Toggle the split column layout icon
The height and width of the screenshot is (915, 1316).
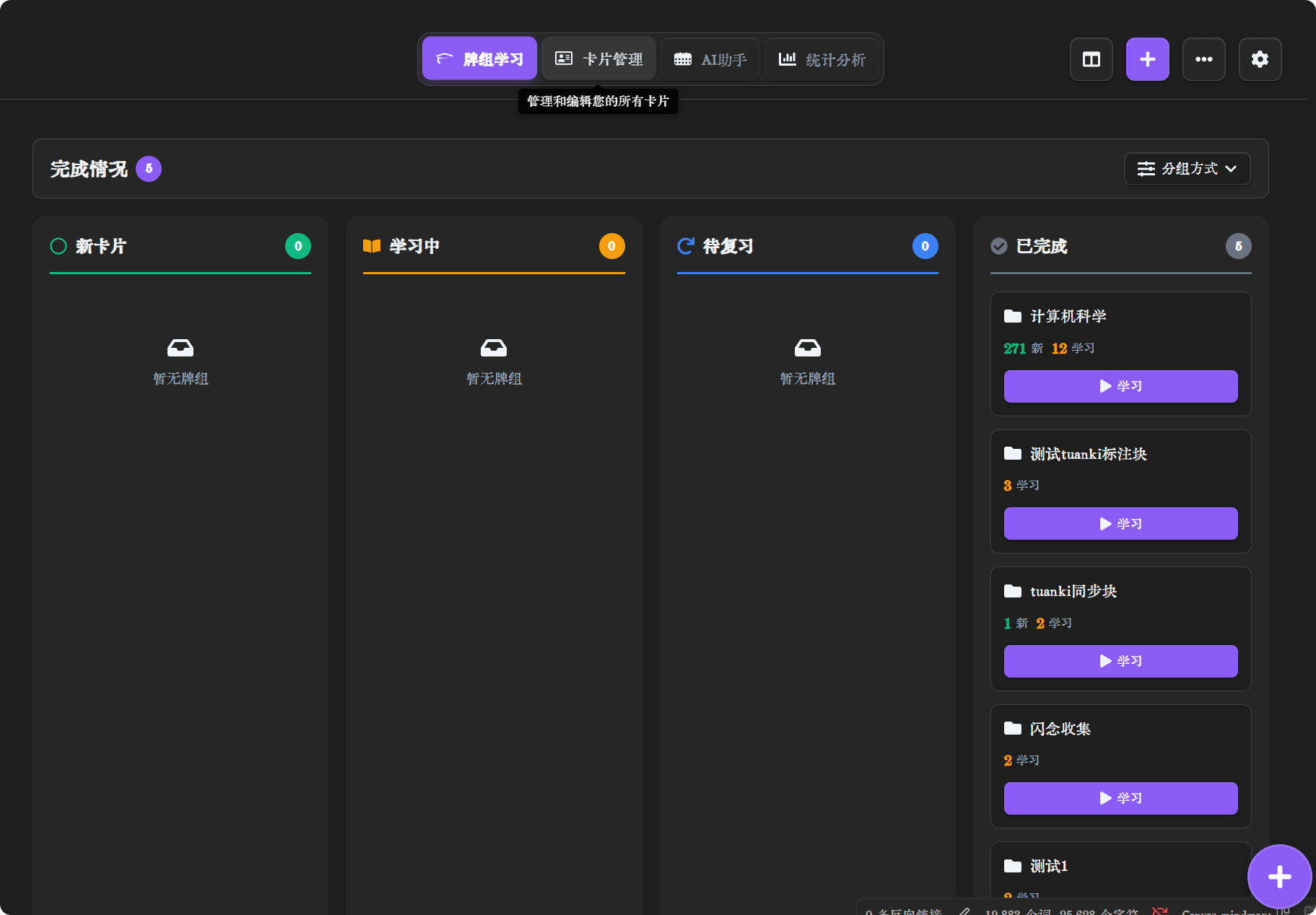1091,59
